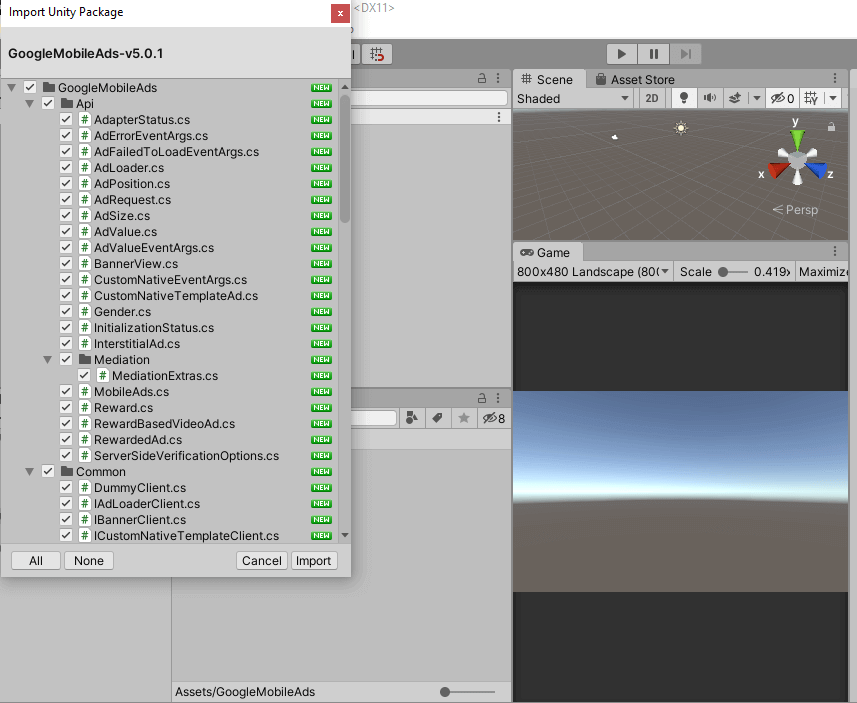This screenshot has height=703, width=857.
Task: Click the Hierarchy panel lock icon
Action: pos(482,78)
